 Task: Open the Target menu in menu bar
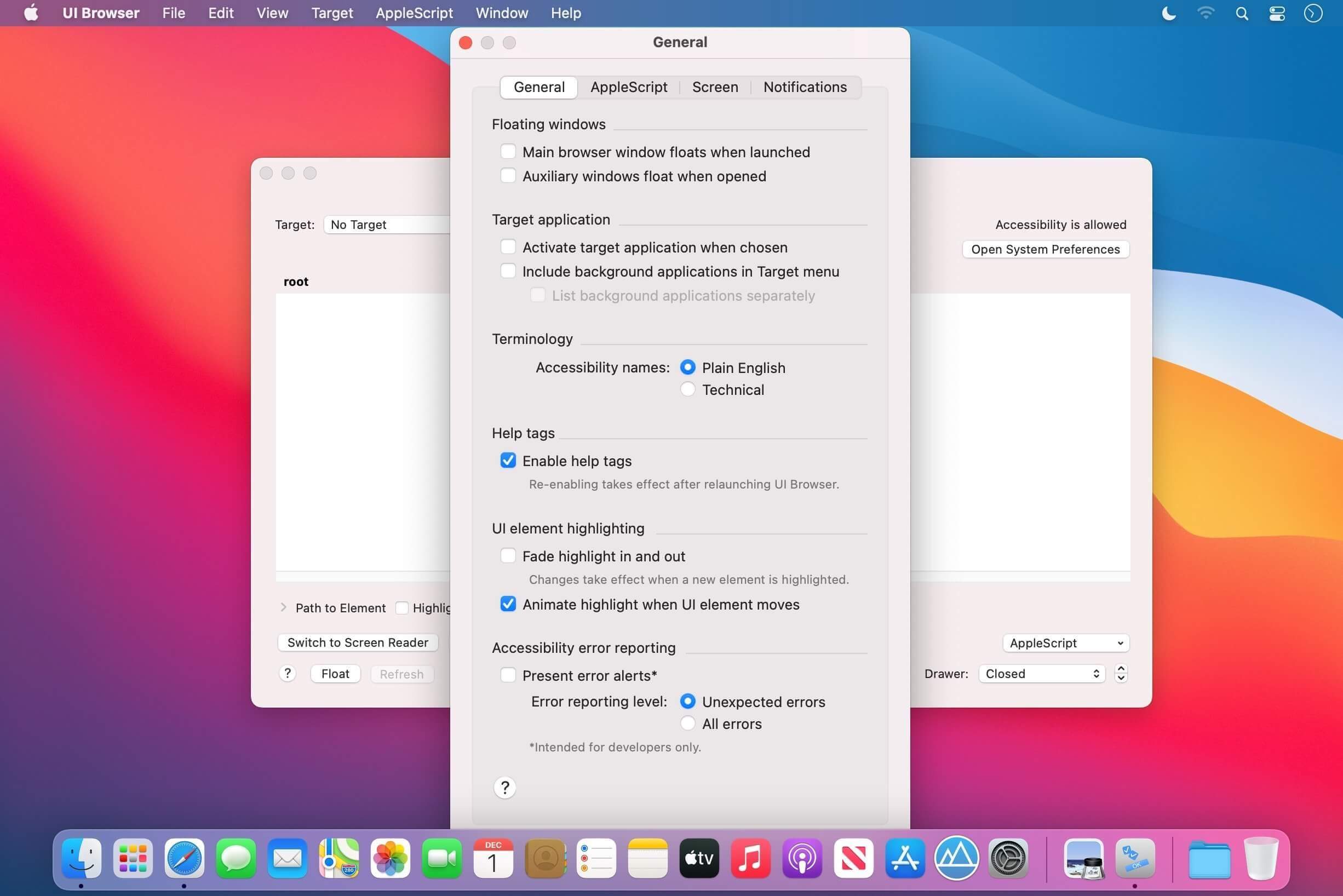pos(332,13)
